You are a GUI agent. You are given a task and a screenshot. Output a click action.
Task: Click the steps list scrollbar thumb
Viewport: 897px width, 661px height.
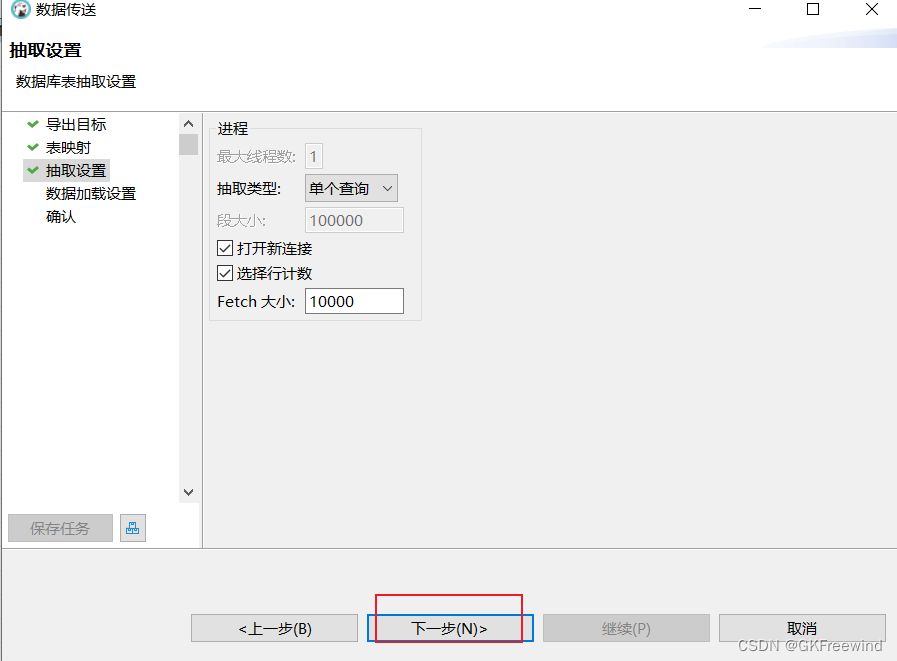pyautogui.click(x=188, y=145)
